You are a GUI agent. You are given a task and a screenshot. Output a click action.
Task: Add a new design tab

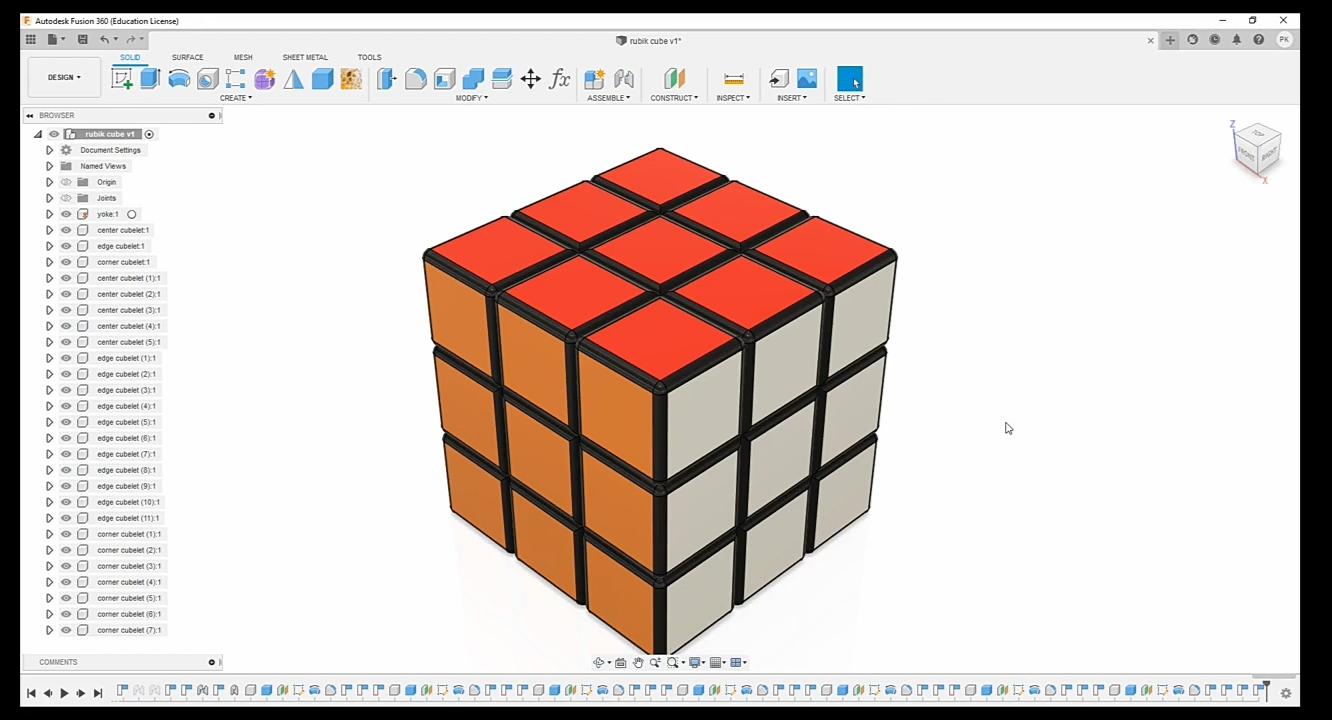tap(1170, 40)
